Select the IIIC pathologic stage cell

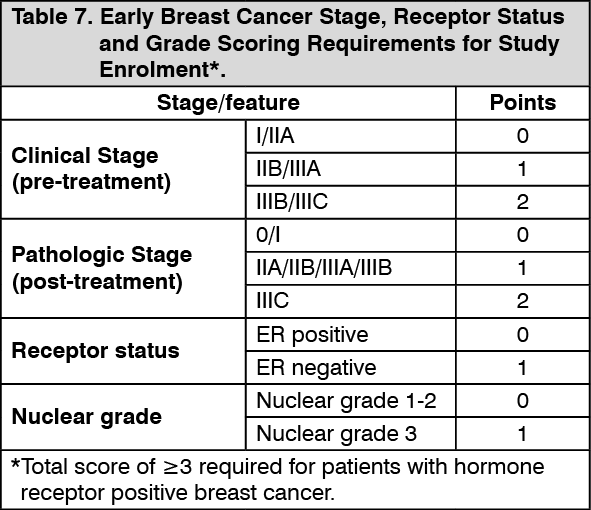click(351, 301)
